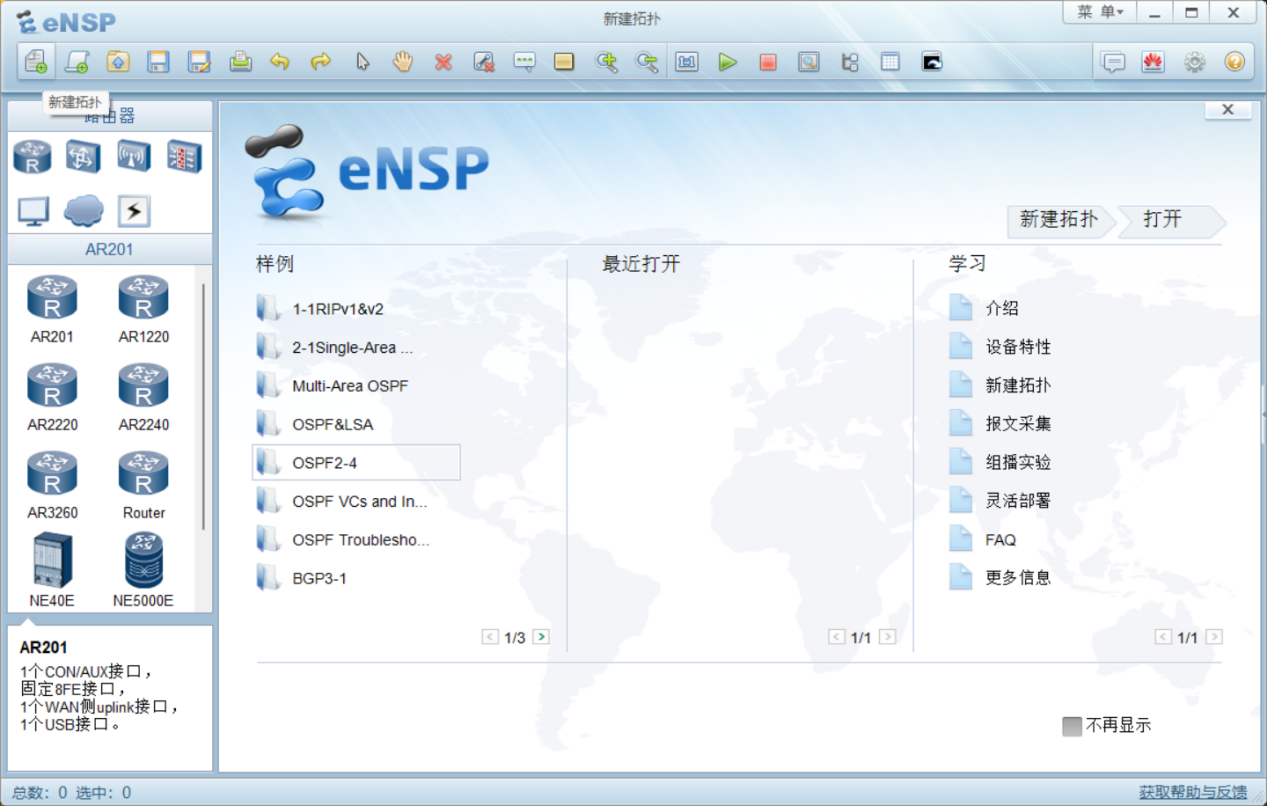Open help question mark icon
Screen dimensions: 1267x806
point(1234,62)
